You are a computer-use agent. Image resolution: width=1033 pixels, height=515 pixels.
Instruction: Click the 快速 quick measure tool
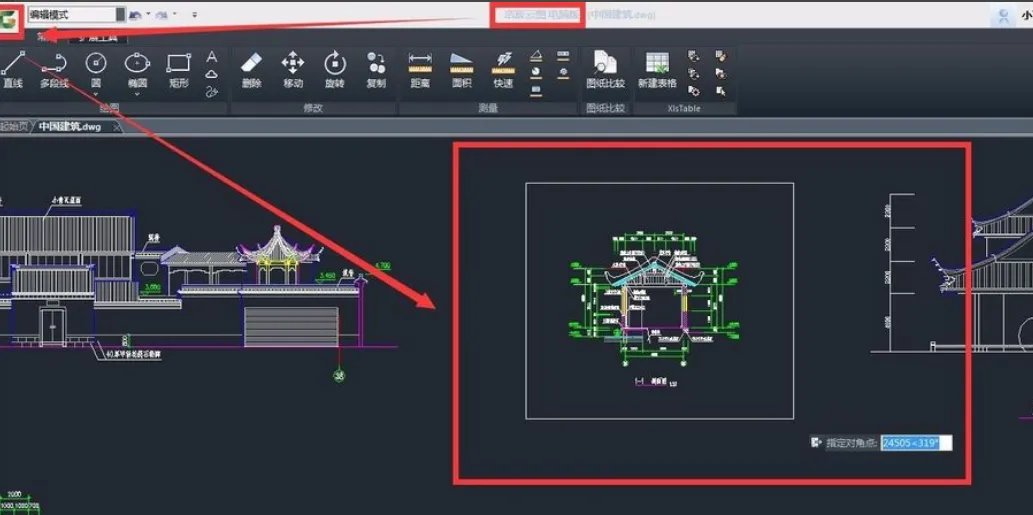click(x=503, y=69)
